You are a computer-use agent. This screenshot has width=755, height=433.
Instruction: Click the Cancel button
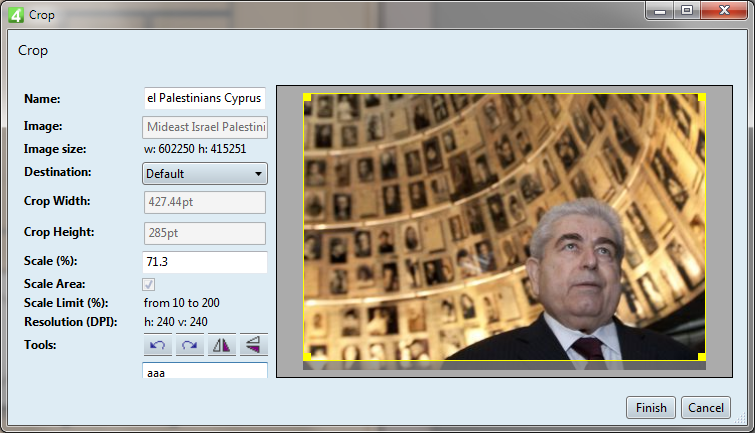(706, 407)
